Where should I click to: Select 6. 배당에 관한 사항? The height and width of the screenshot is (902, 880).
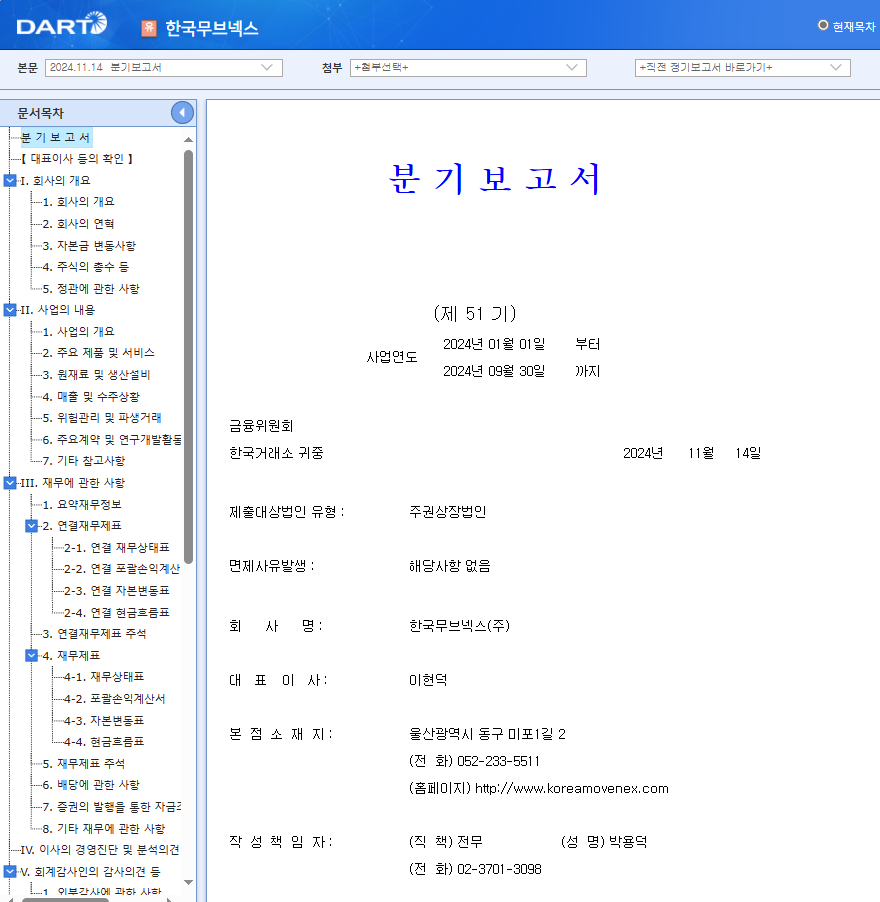90,785
